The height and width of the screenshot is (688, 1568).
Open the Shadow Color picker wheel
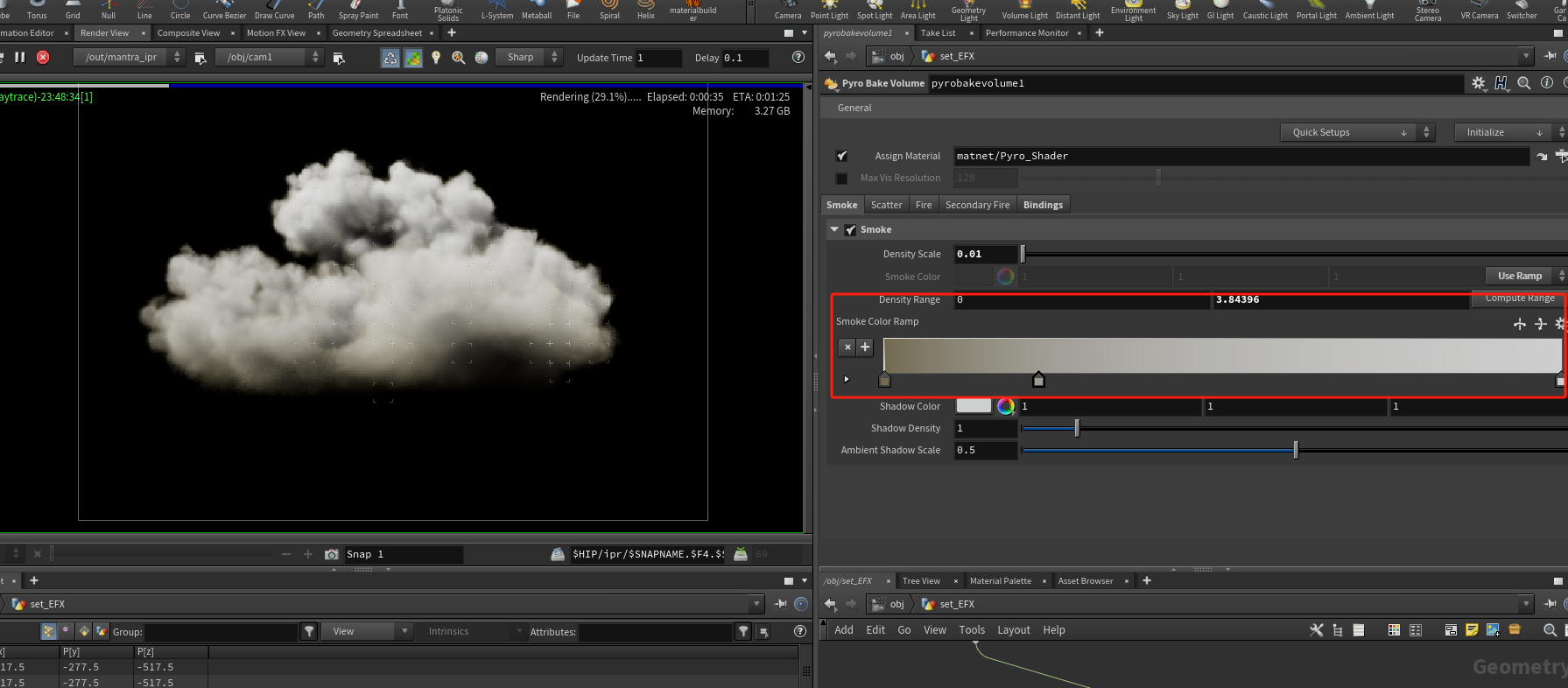click(1006, 406)
